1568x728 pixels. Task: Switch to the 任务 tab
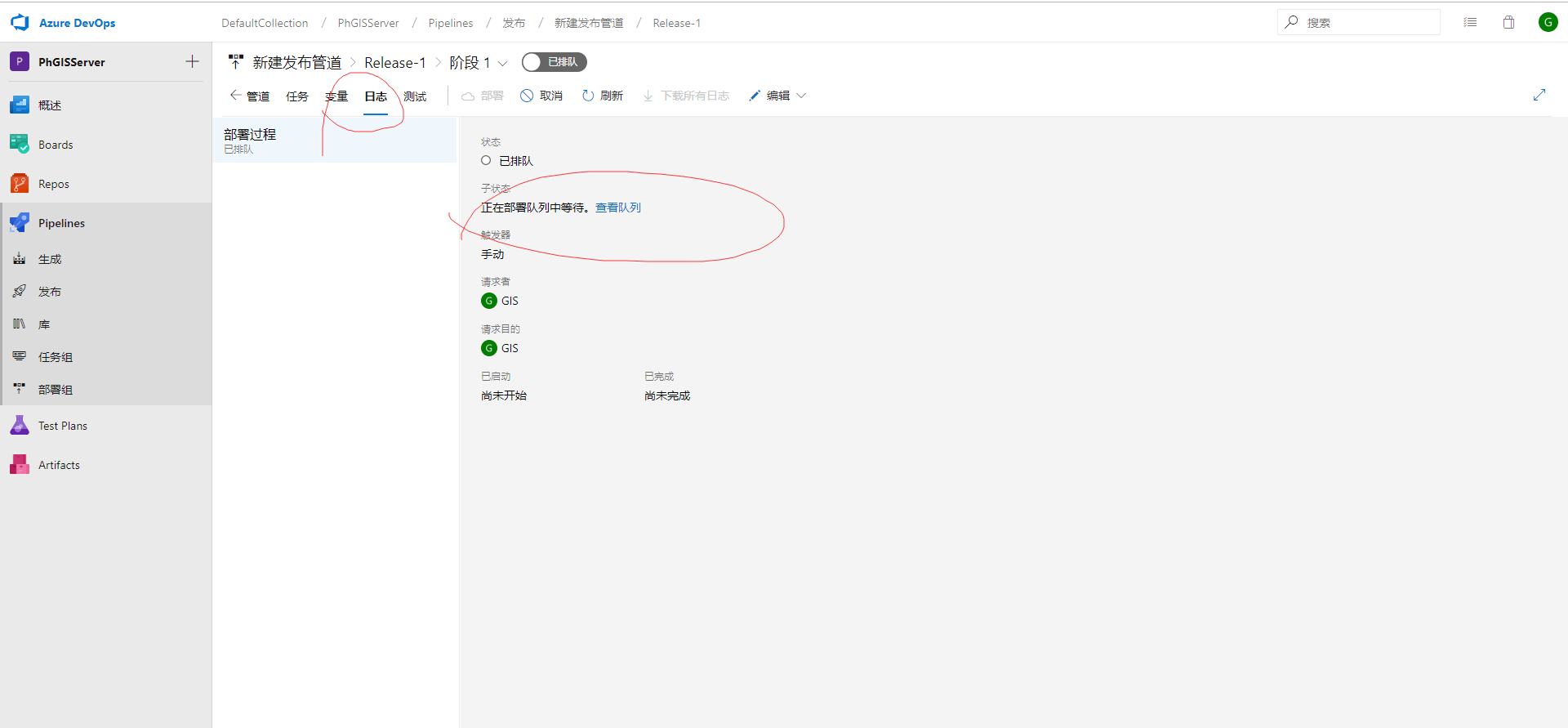pos(297,96)
